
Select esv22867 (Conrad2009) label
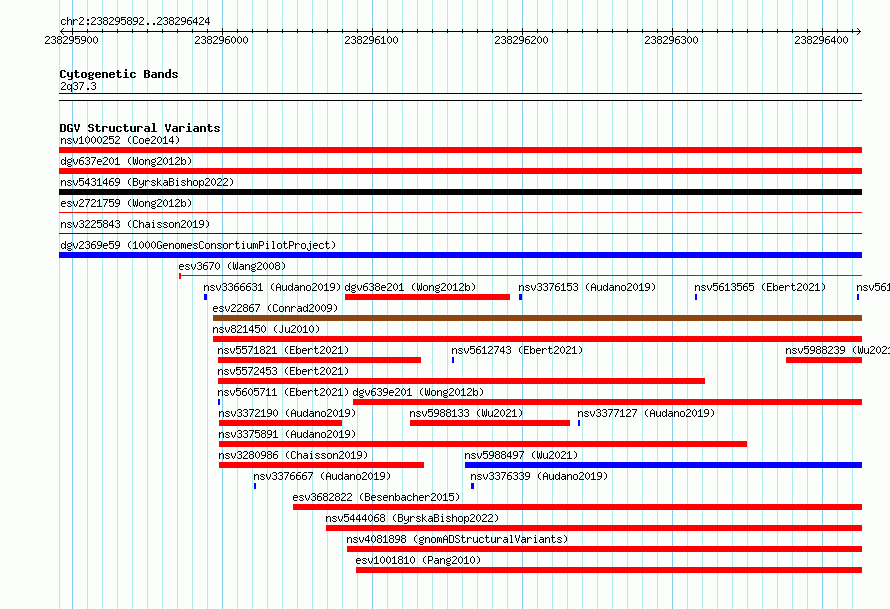point(275,308)
